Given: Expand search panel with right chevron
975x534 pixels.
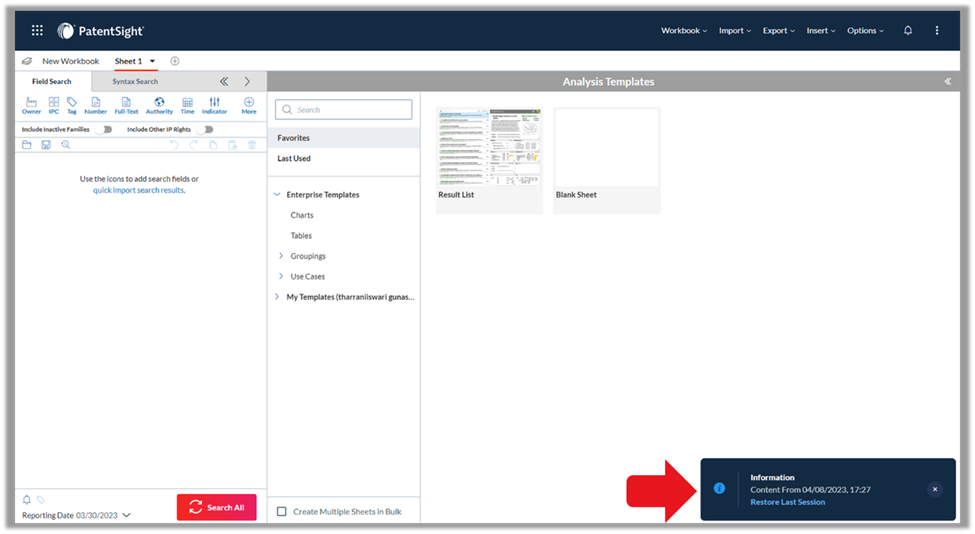Looking at the screenshot, I should tap(247, 81).
